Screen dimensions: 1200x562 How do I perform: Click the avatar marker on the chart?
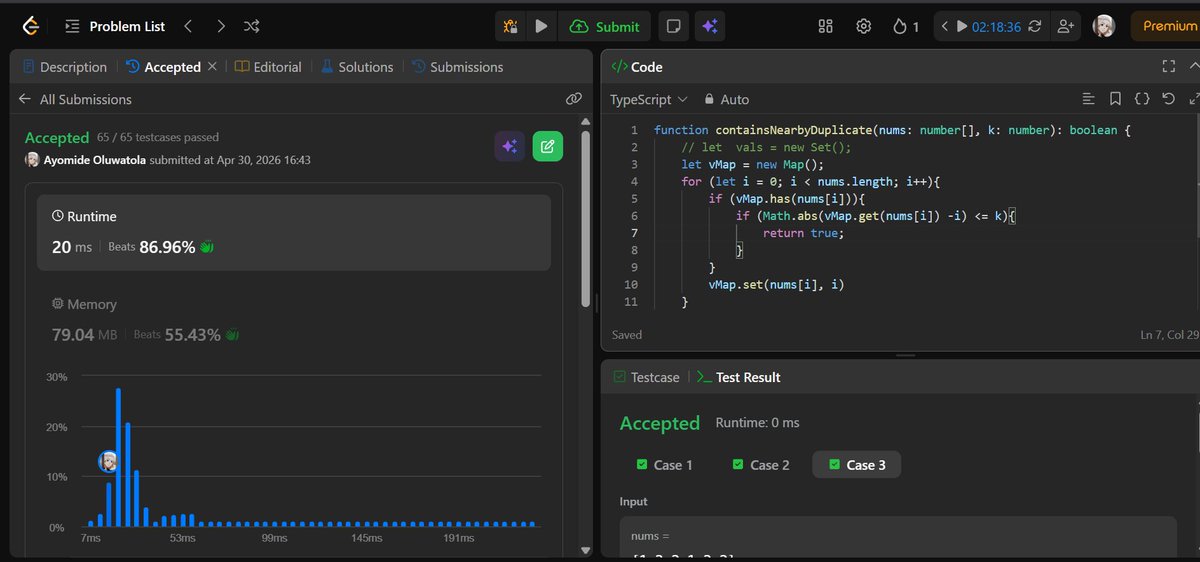point(109,461)
